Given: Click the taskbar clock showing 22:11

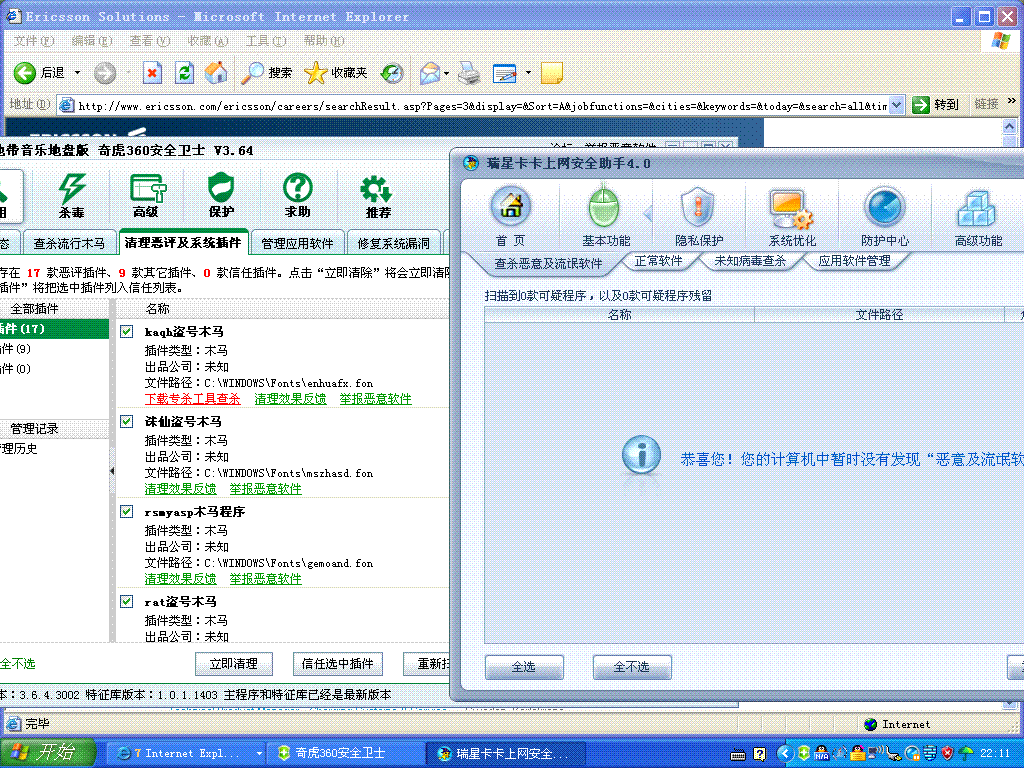Looking at the screenshot, I should pos(995,754).
